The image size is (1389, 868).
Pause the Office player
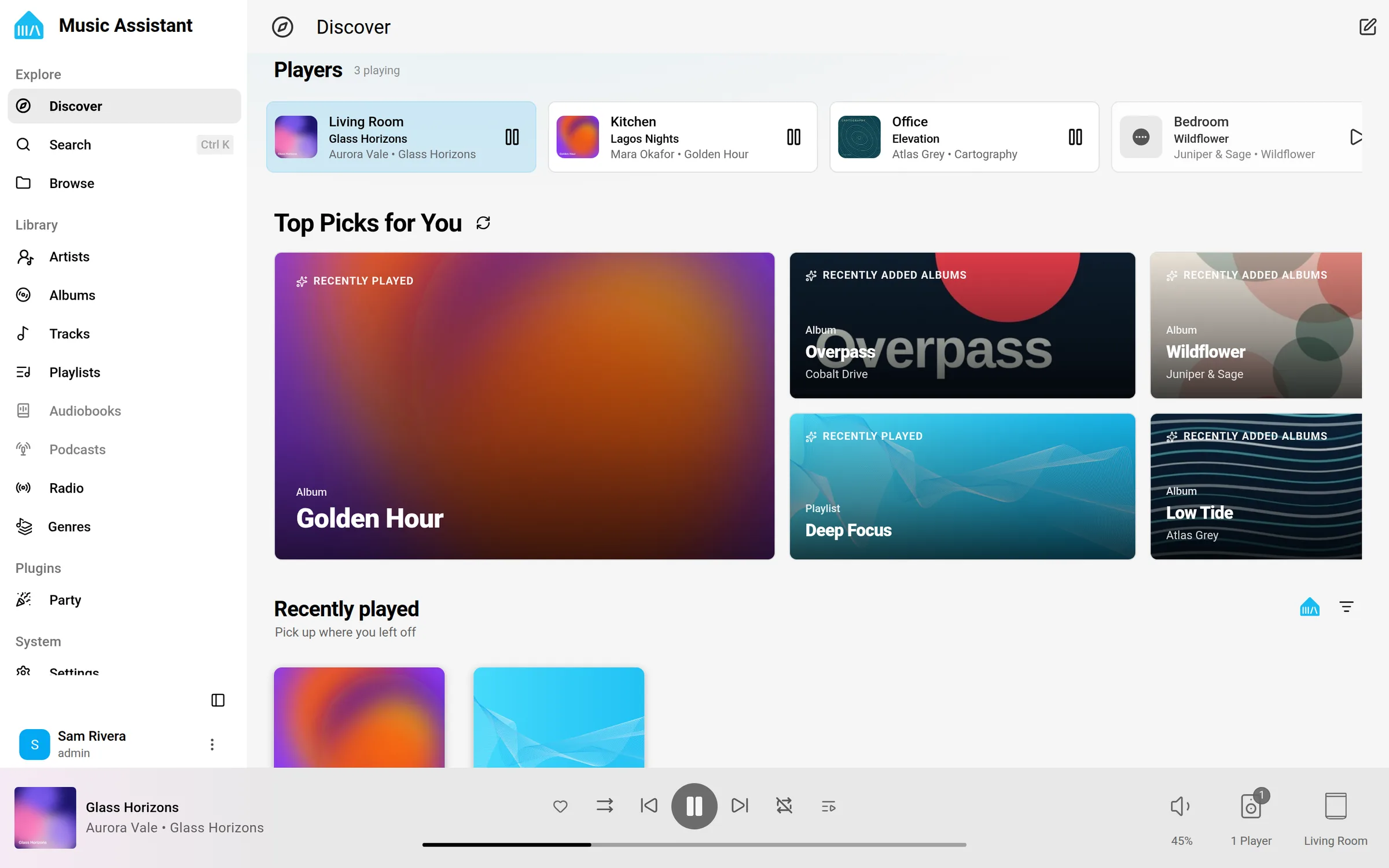[1075, 137]
